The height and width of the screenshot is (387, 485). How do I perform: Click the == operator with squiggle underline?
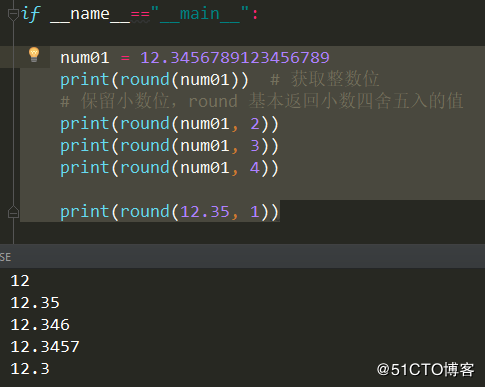pyautogui.click(x=140, y=15)
